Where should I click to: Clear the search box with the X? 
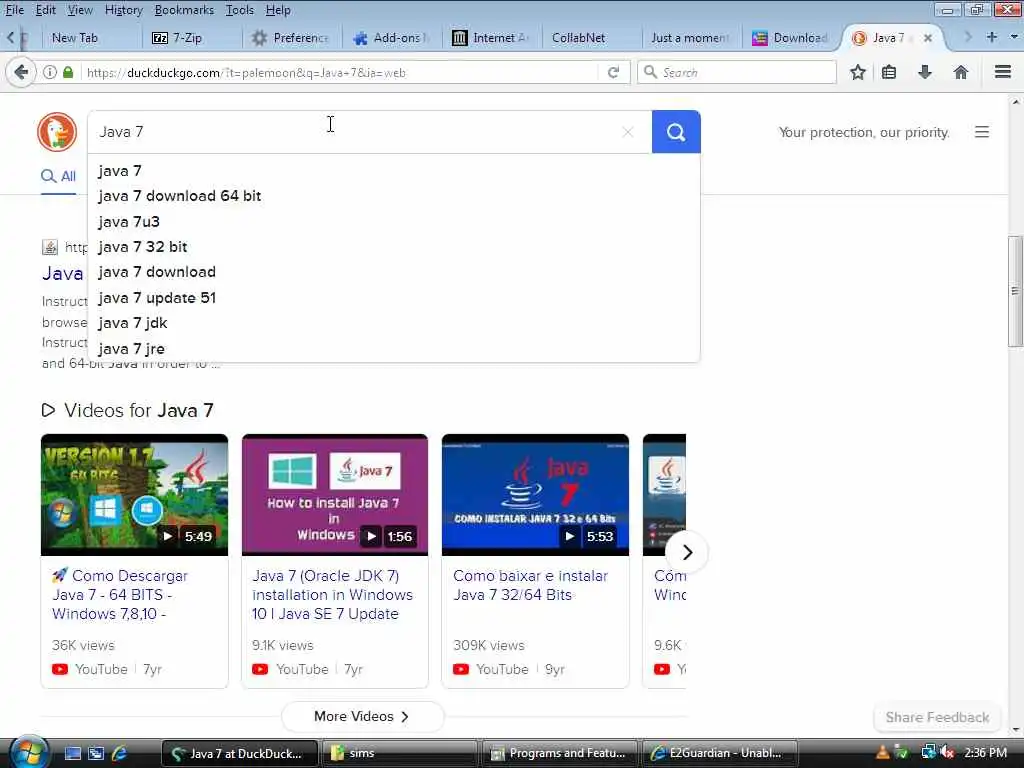pos(628,132)
